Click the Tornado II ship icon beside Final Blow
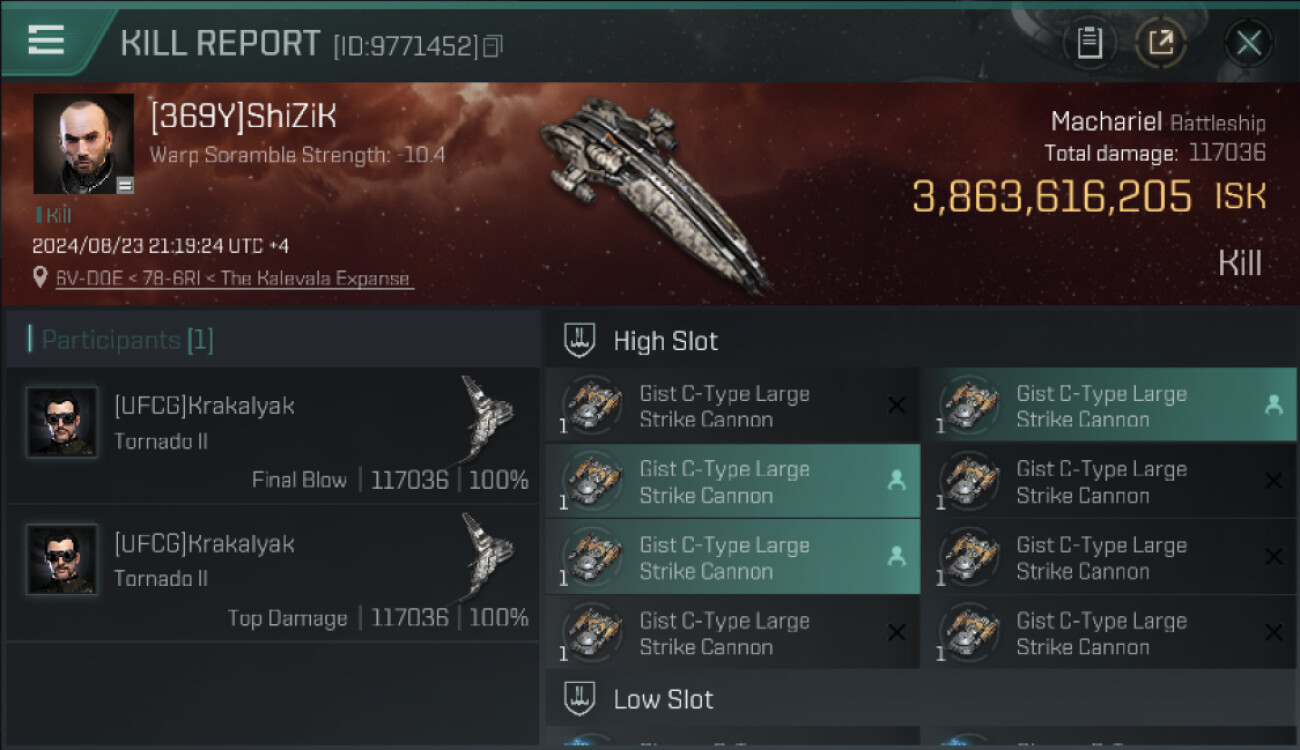Viewport: 1300px width, 750px height. tap(488, 414)
